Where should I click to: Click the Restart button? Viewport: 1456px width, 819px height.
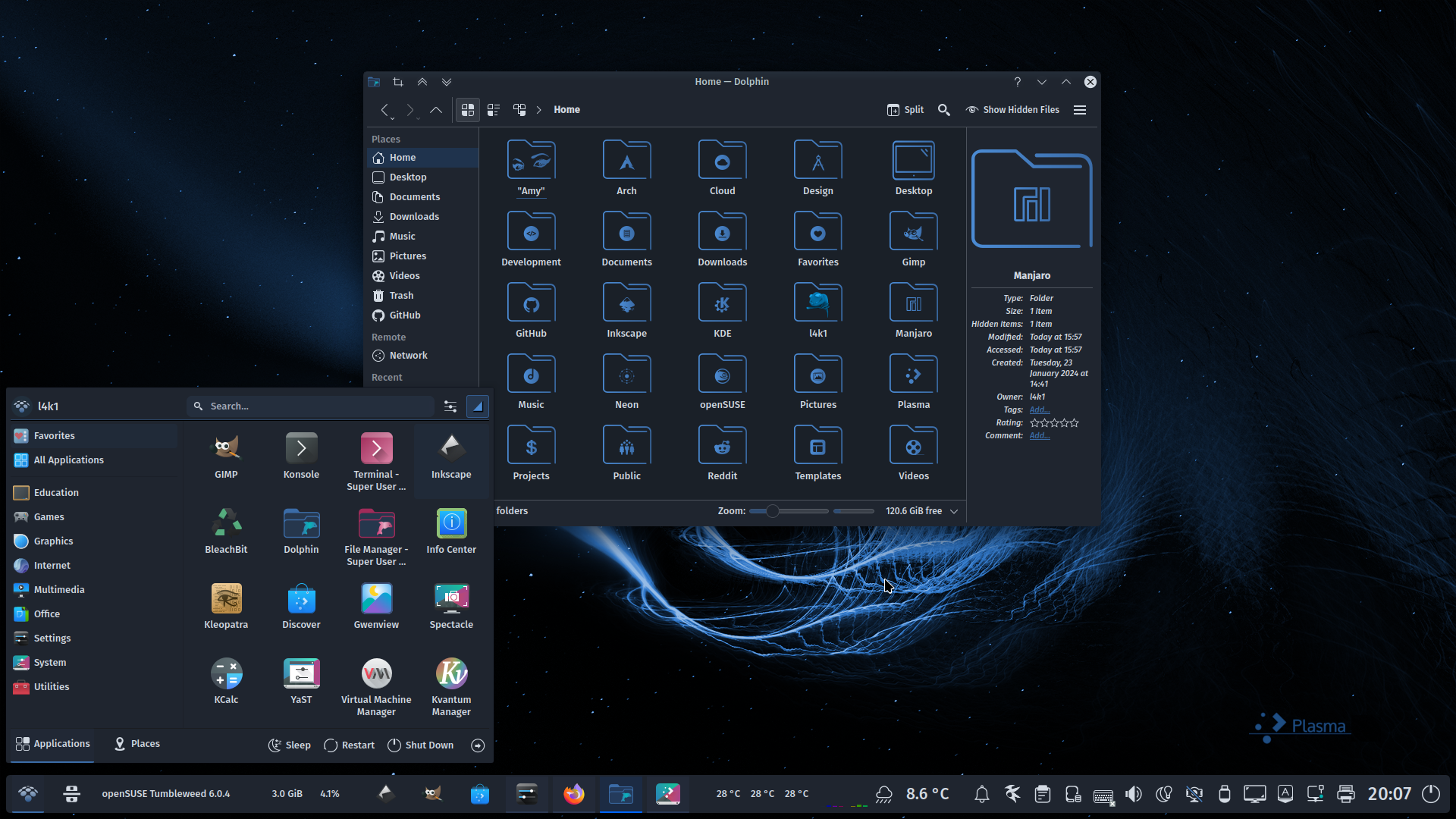coord(350,745)
